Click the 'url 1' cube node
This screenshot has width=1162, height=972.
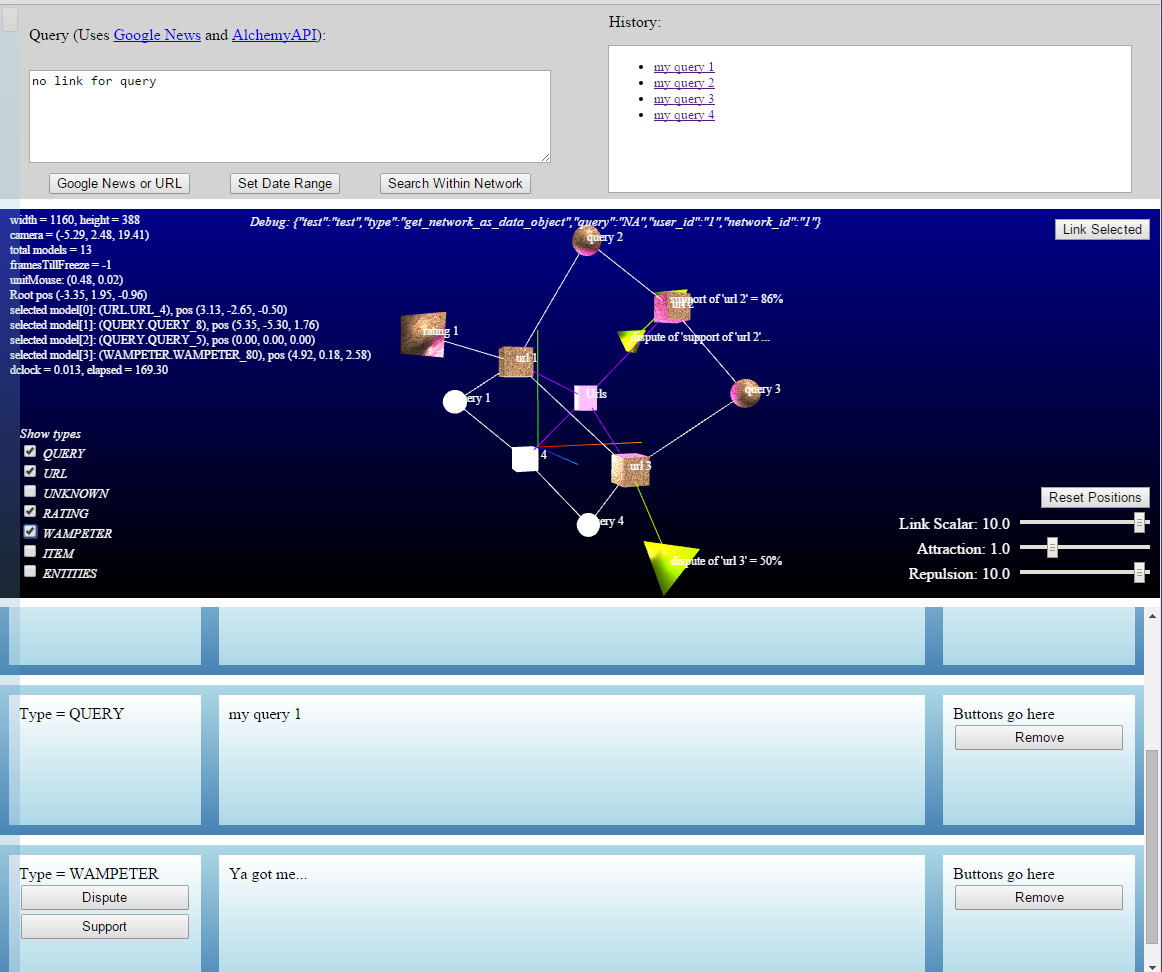coord(515,361)
